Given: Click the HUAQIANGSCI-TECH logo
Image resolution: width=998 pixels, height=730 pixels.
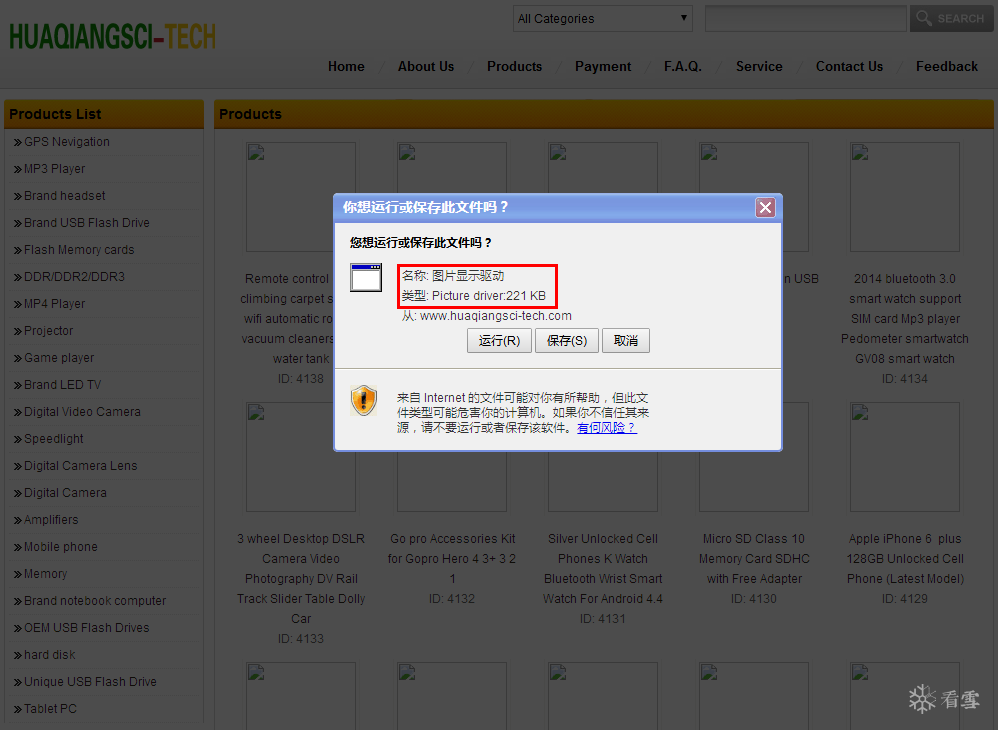Looking at the screenshot, I should (113, 36).
